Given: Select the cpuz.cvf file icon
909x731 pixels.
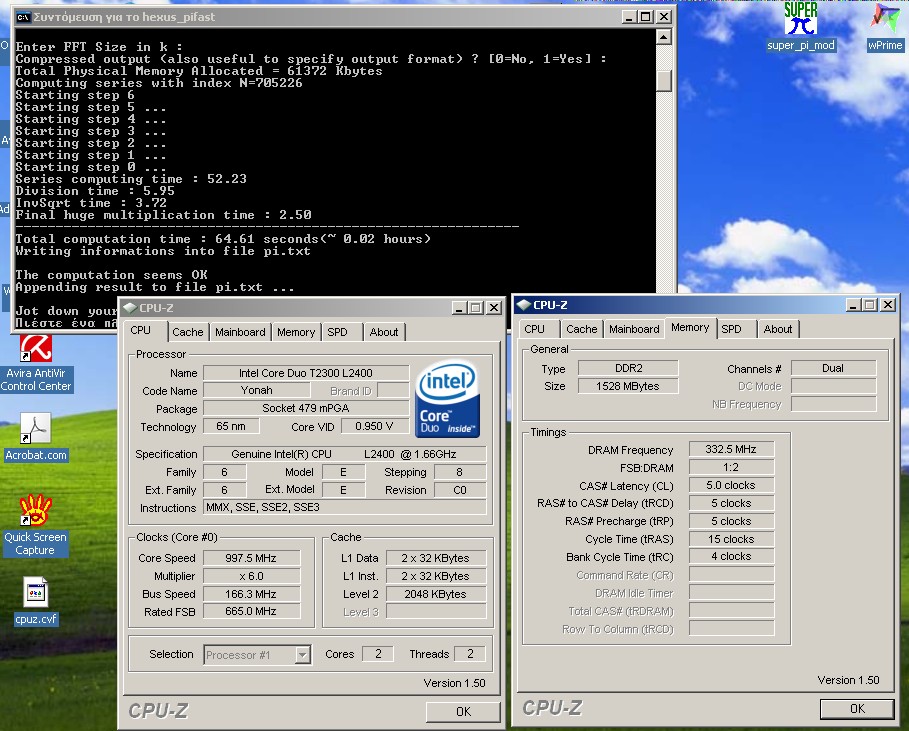Looking at the screenshot, I should pos(35,601).
